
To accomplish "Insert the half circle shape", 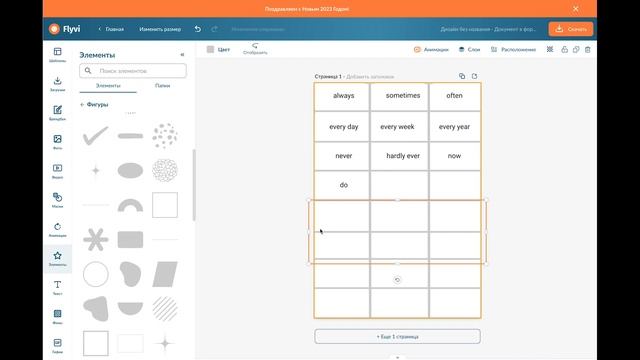I will (x=130, y=309).
